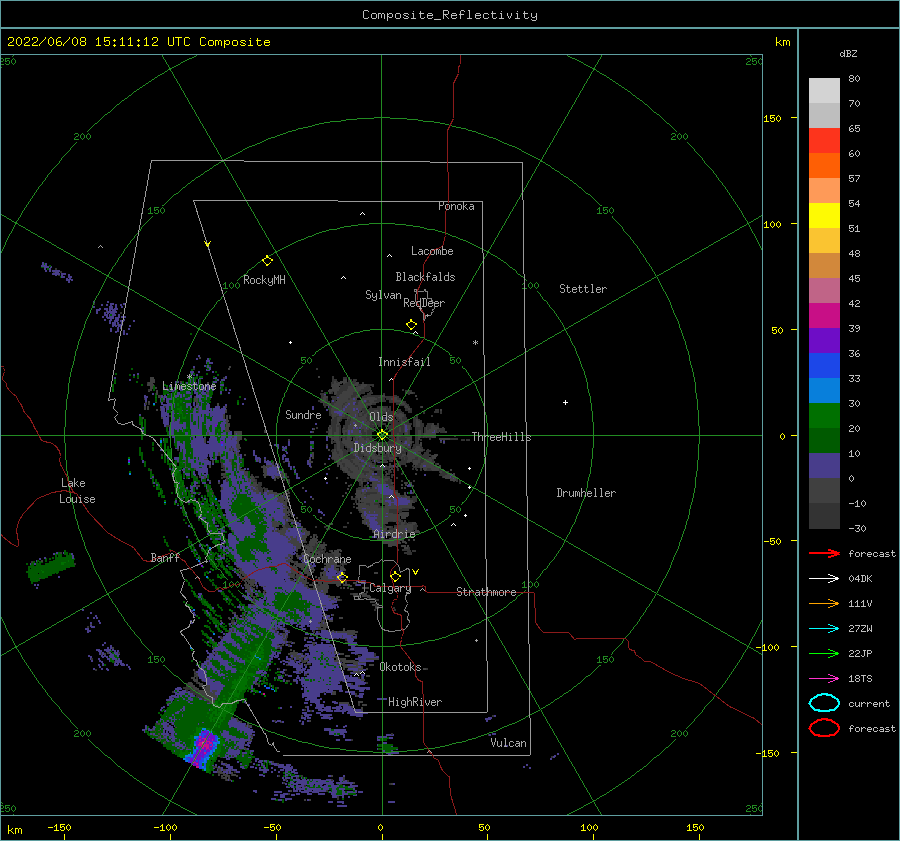
Task: Select the dark green 10-20 dBZ swatch
Action: (824, 441)
